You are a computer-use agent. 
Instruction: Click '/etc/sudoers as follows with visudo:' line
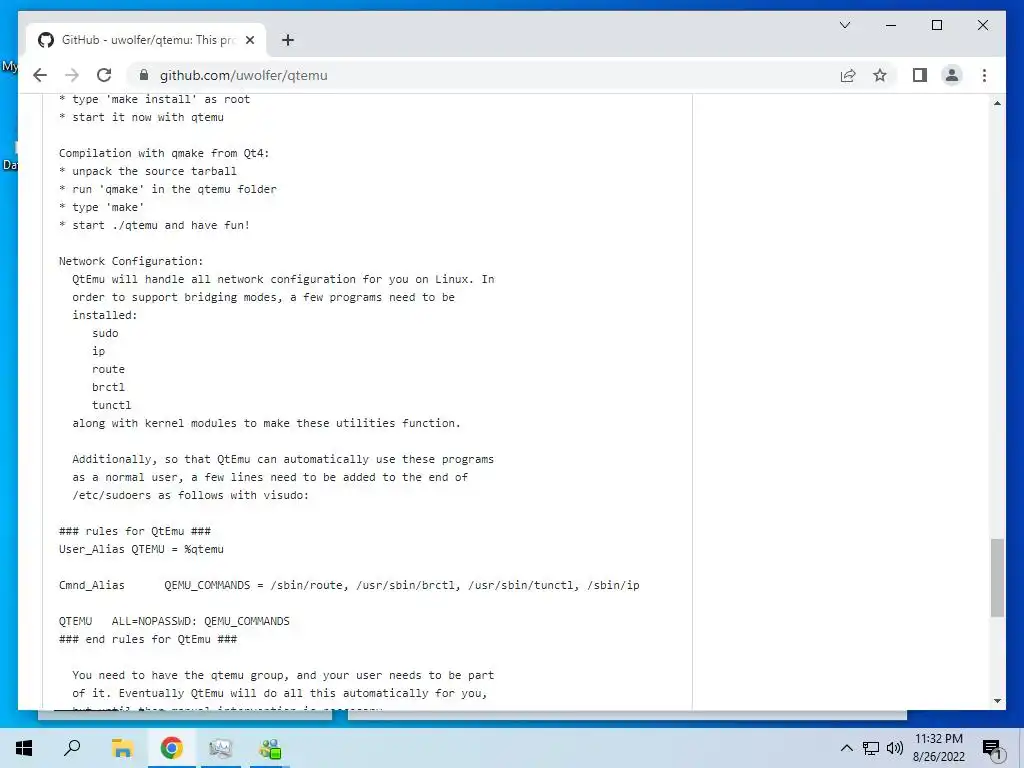[191, 495]
